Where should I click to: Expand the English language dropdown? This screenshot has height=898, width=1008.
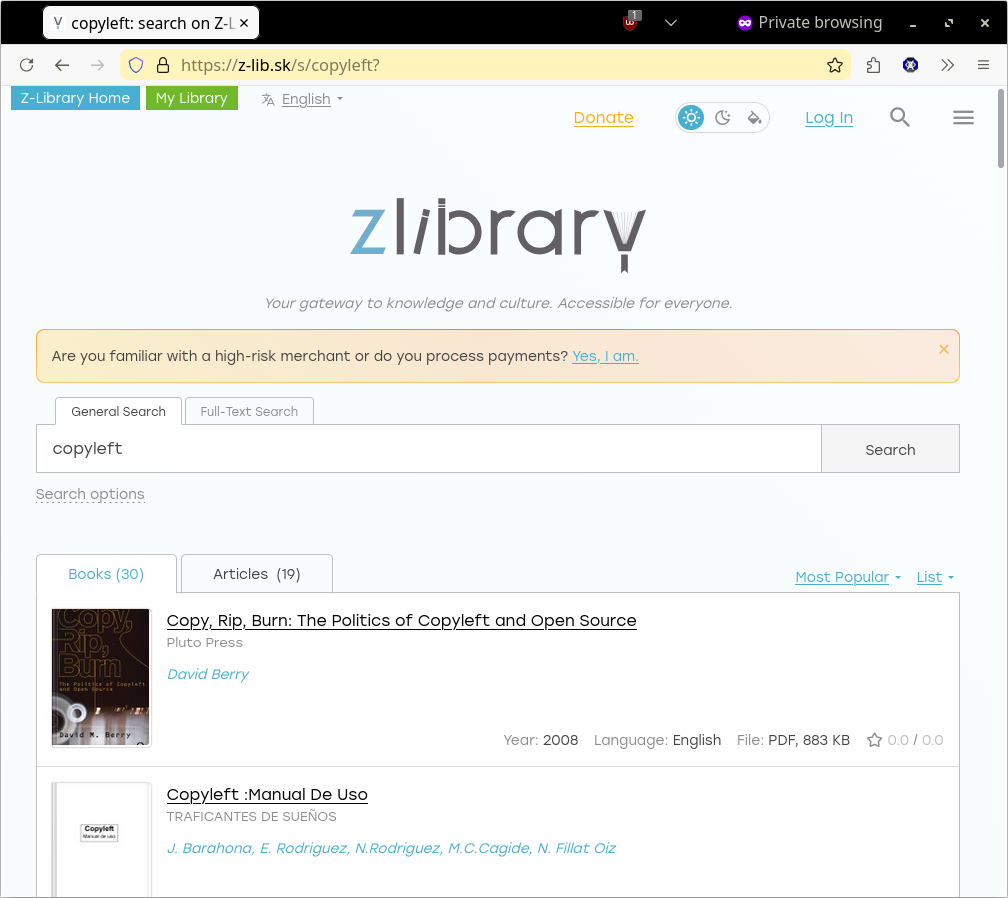(x=303, y=99)
